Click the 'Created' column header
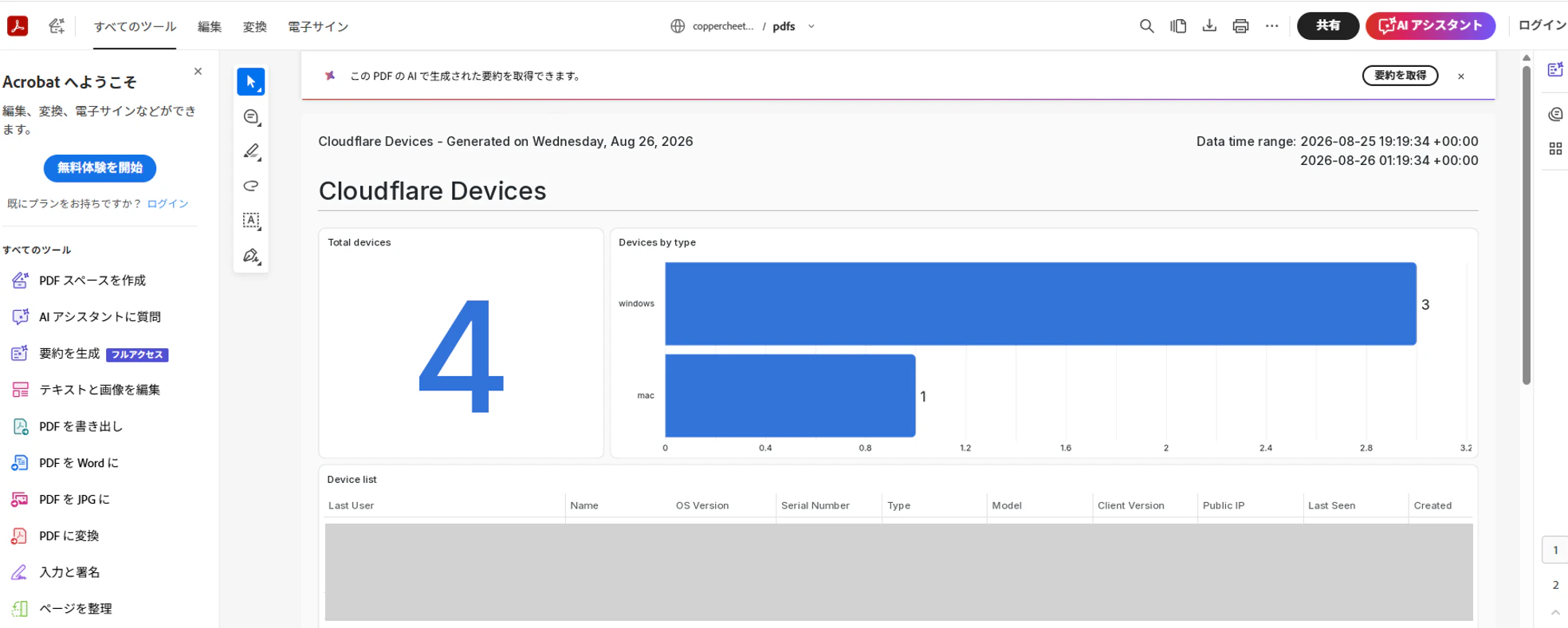 (1433, 506)
